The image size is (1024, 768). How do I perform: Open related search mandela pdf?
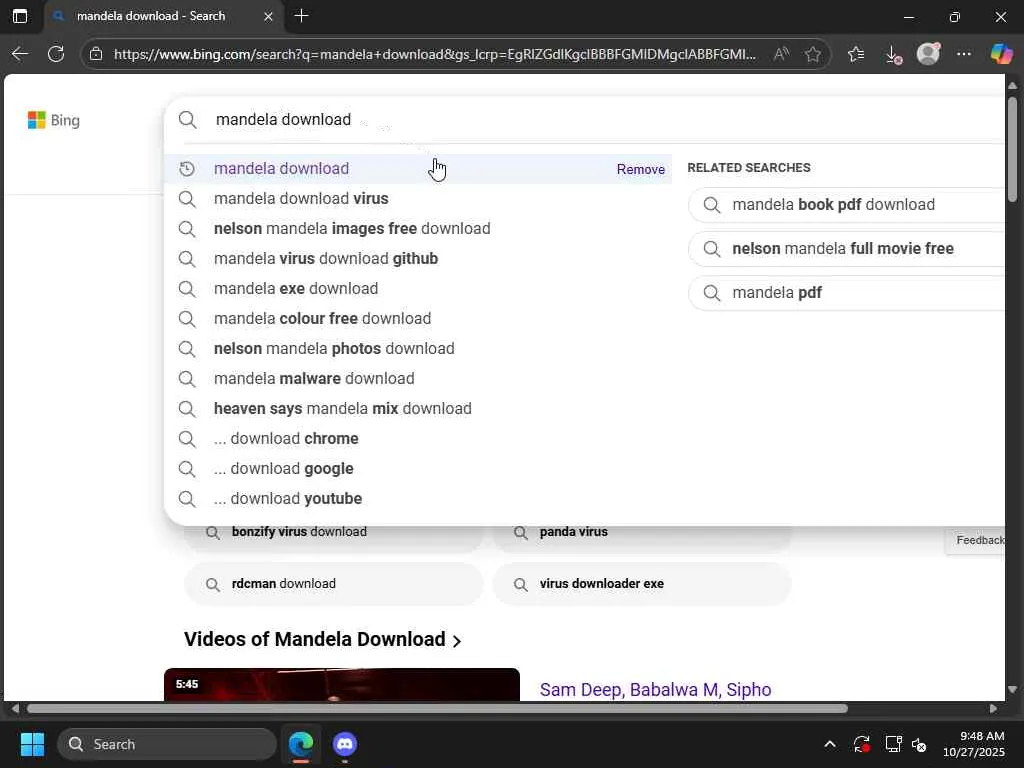[x=846, y=293]
